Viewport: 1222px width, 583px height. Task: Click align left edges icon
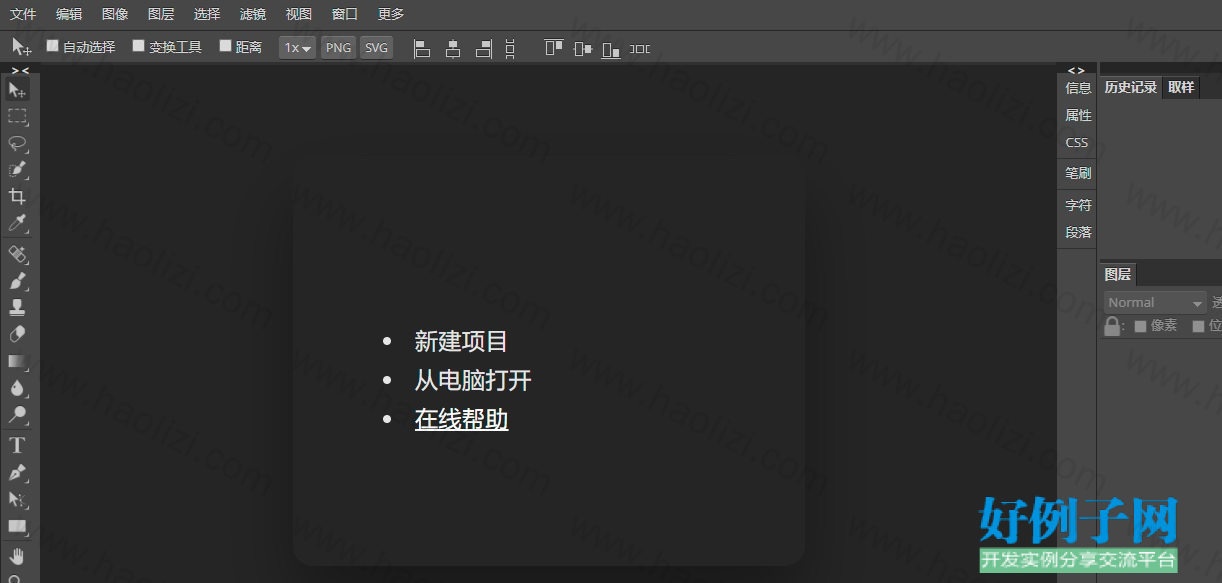tap(422, 48)
